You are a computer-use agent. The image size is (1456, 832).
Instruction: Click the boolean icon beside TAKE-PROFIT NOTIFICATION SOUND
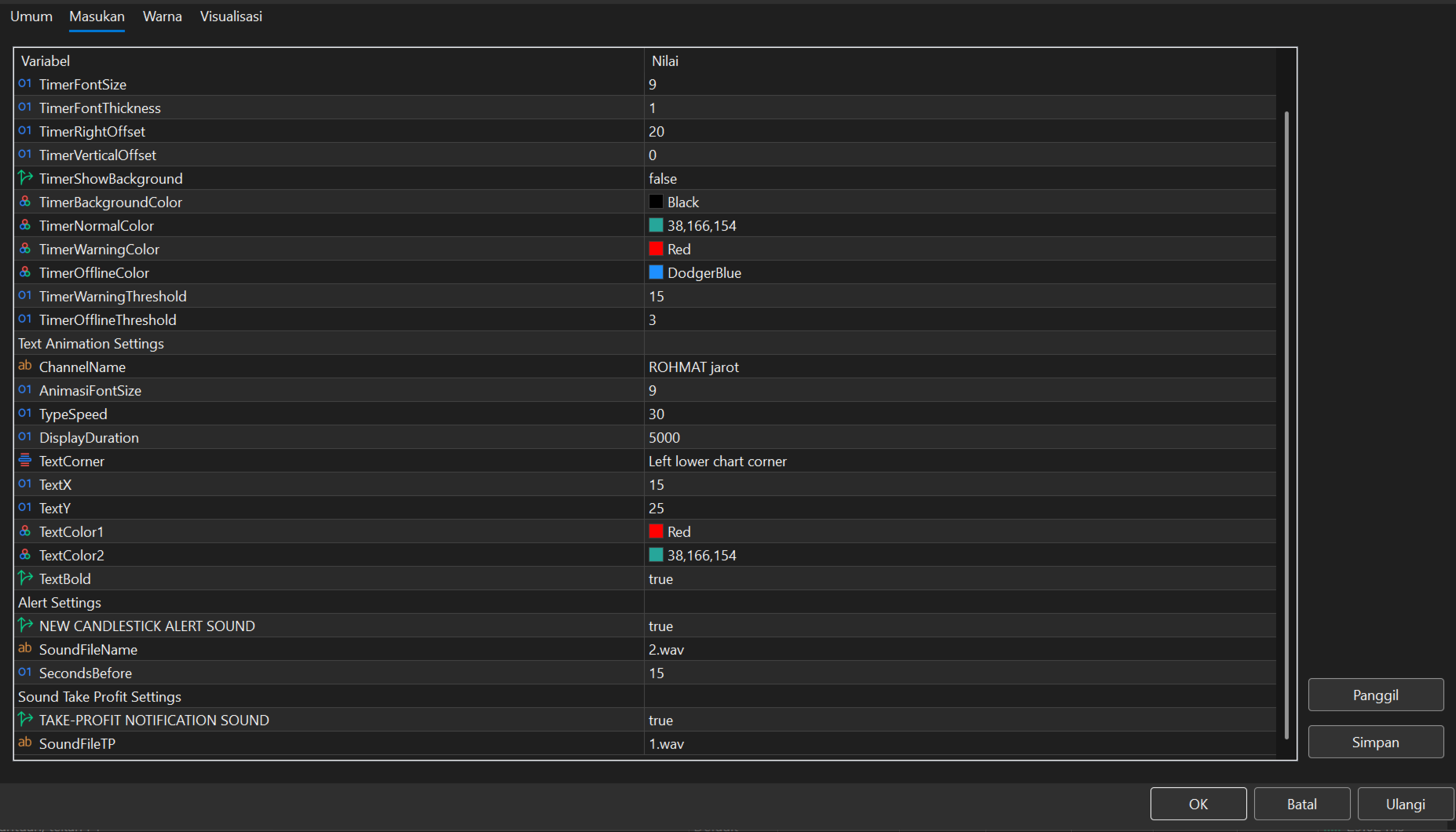25,720
